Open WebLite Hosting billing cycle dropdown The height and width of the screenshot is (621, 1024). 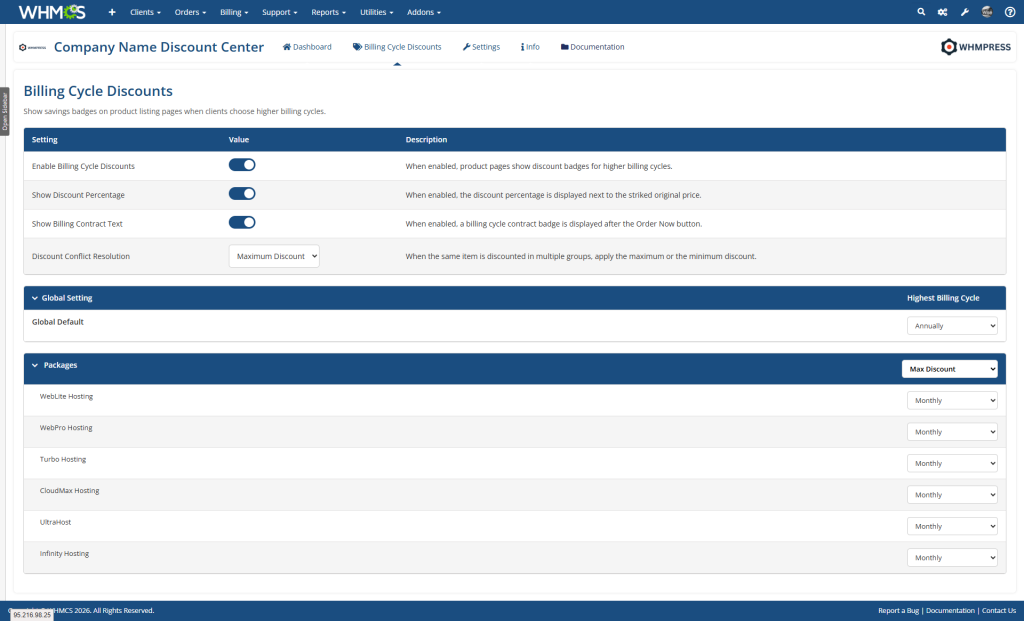coord(952,400)
